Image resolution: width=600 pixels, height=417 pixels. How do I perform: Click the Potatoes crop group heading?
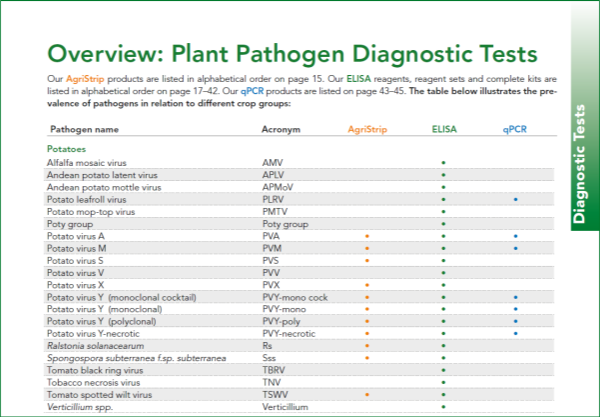coord(67,149)
